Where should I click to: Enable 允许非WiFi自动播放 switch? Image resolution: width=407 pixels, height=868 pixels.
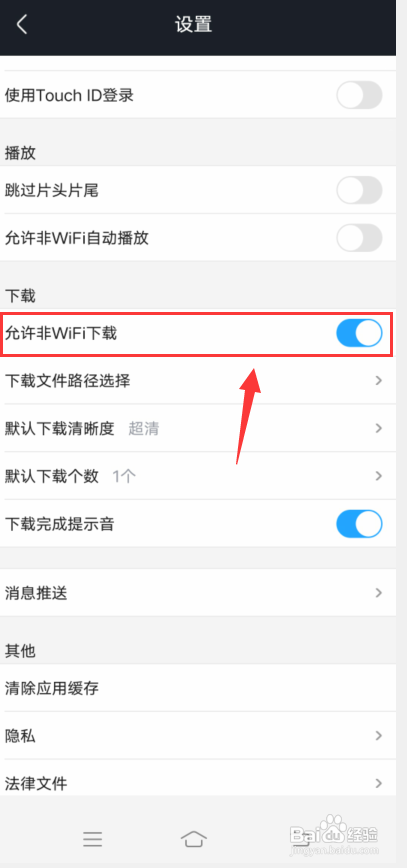tap(359, 238)
